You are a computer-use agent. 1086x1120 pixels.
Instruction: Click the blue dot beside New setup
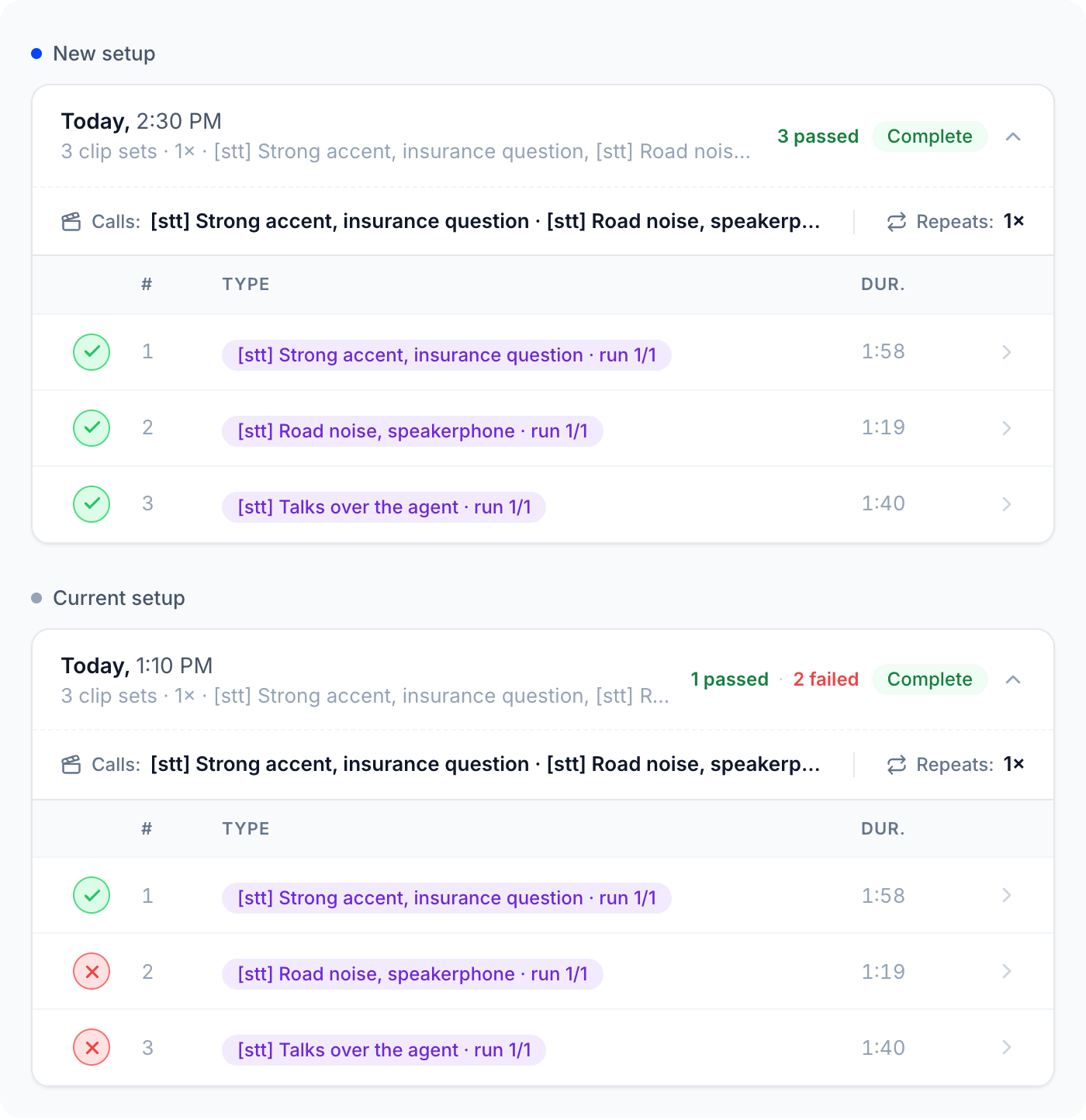36,54
